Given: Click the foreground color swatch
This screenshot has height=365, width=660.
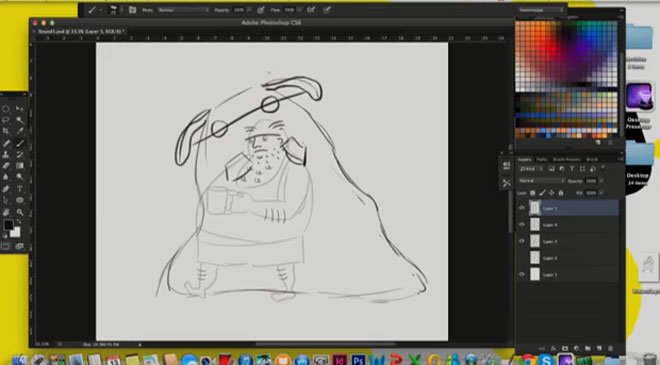Looking at the screenshot, I should coord(8,225).
